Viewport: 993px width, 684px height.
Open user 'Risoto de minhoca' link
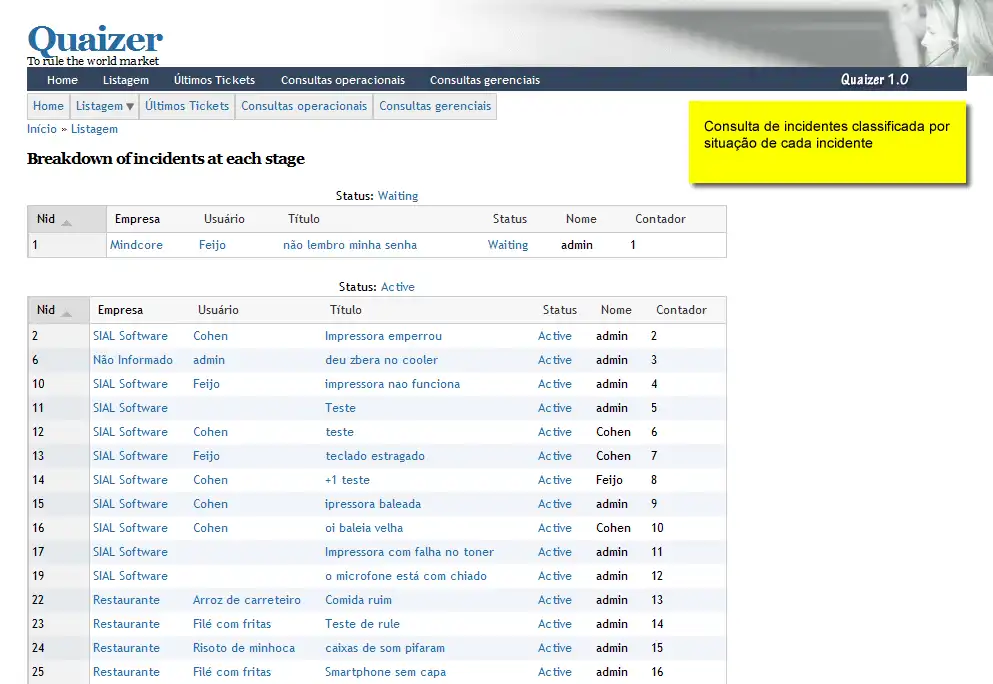(x=244, y=648)
